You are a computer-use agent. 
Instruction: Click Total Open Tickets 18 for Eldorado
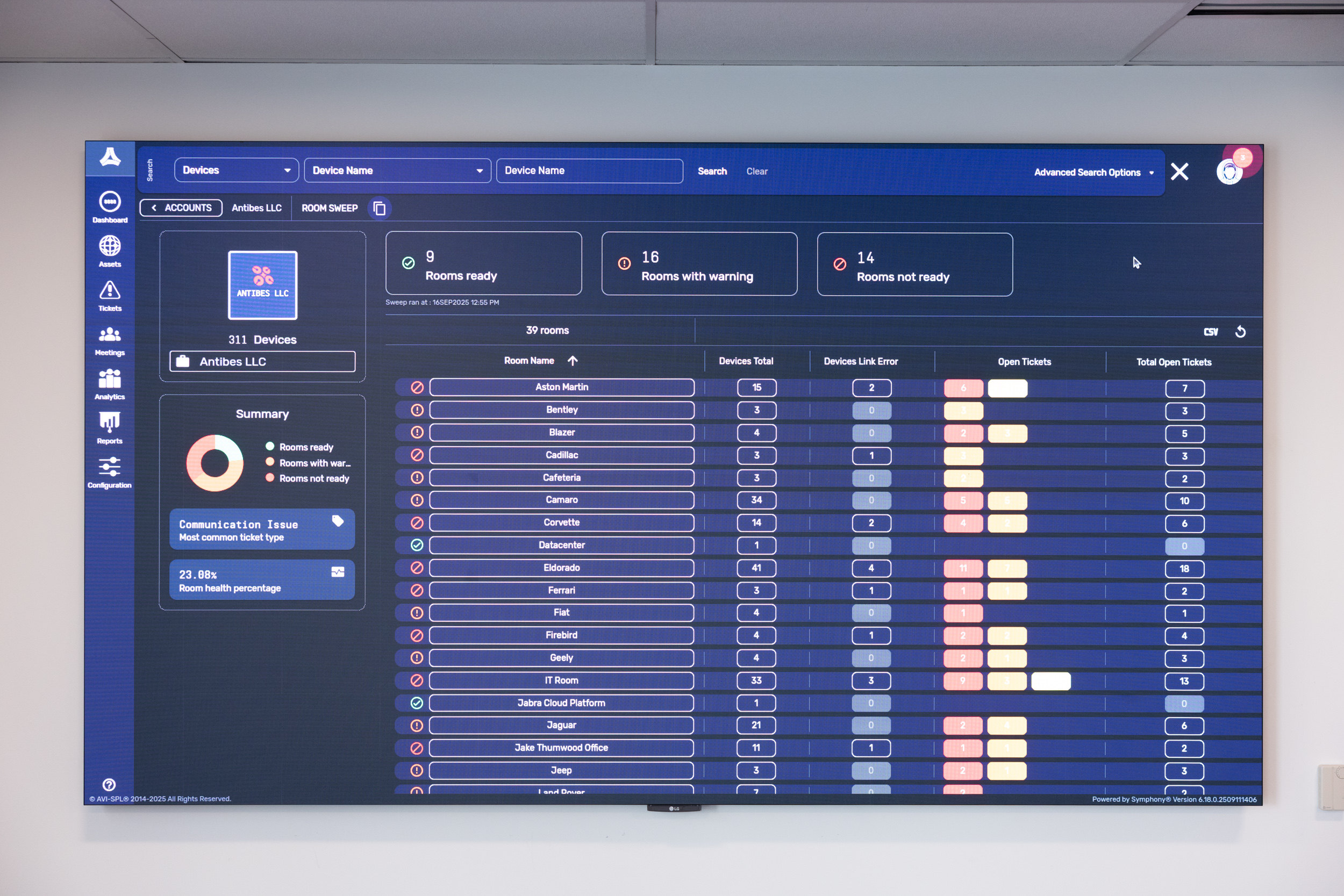coord(1184,569)
